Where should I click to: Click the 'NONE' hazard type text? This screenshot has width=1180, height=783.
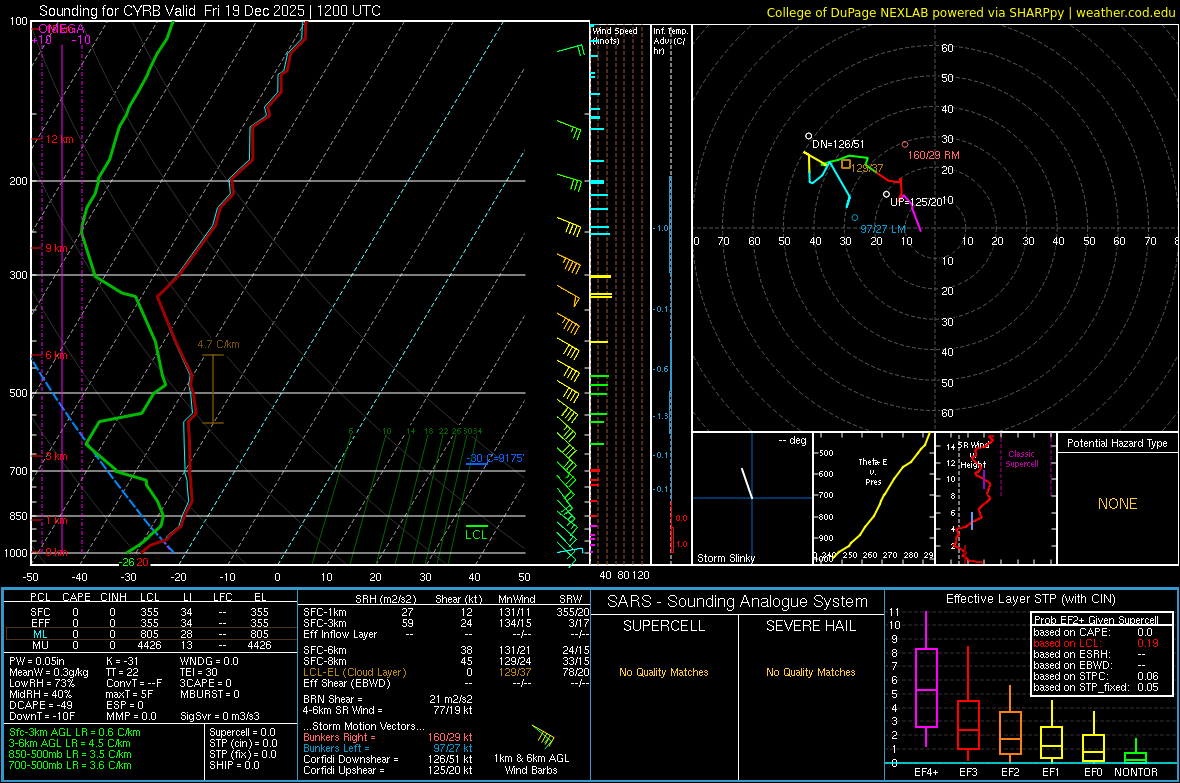tap(1117, 504)
